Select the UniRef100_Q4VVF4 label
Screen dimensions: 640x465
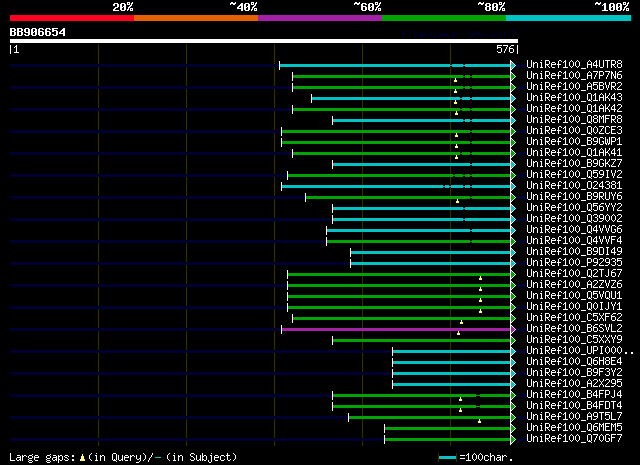pyautogui.click(x=574, y=241)
